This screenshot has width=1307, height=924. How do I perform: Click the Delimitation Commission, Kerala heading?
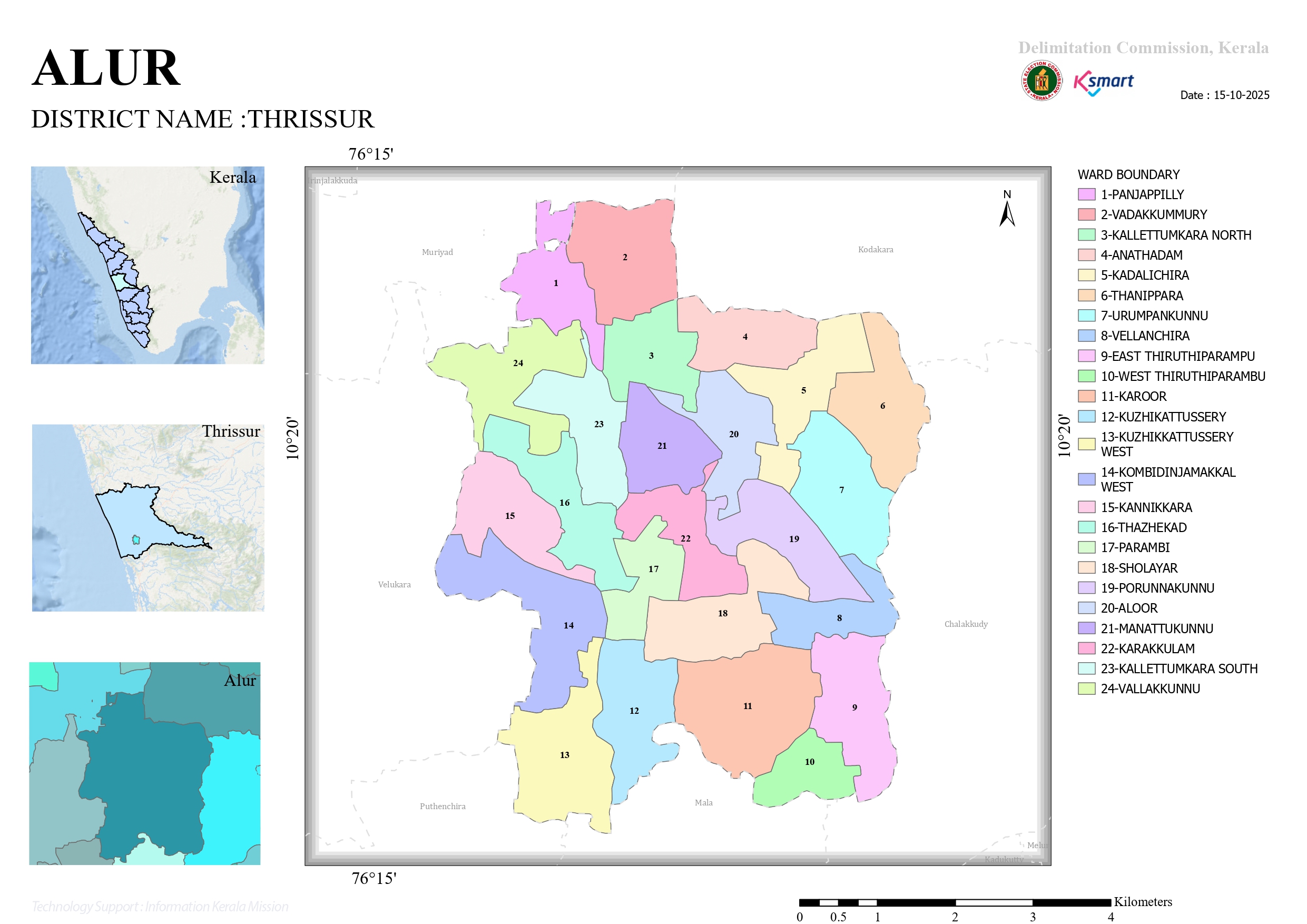pos(1143,48)
